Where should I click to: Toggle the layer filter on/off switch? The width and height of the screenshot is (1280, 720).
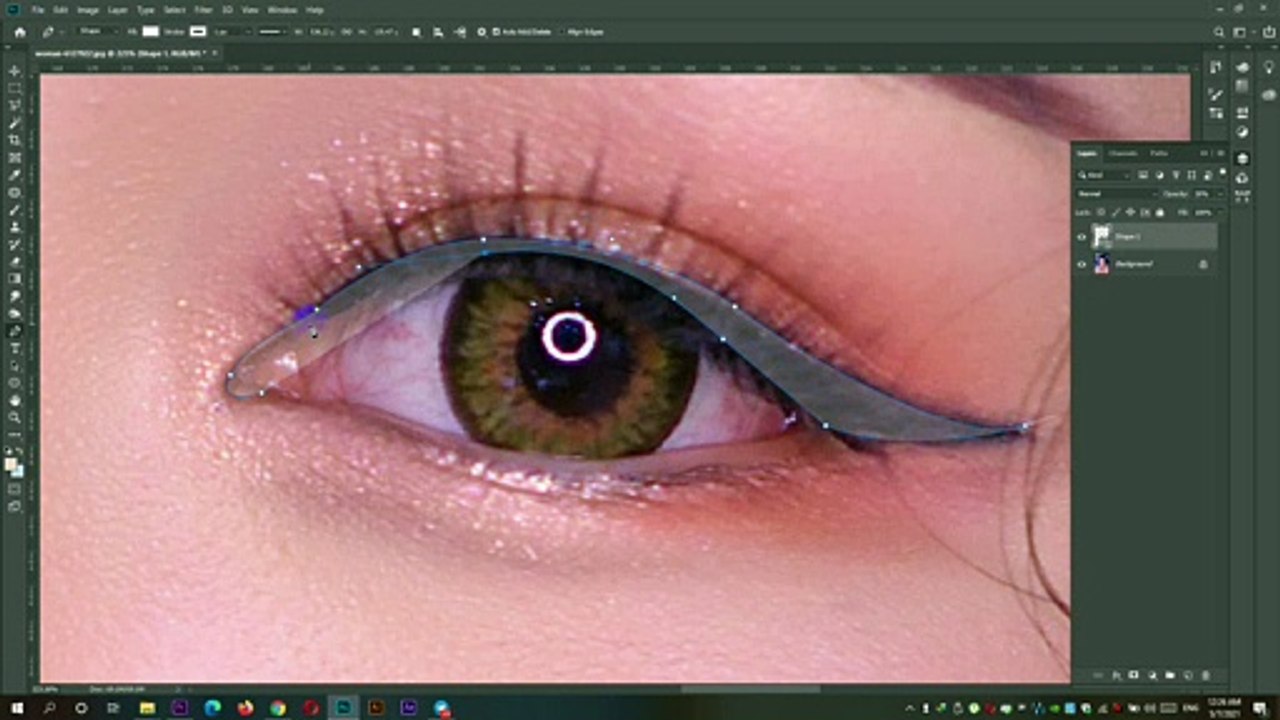pyautogui.click(x=1223, y=172)
